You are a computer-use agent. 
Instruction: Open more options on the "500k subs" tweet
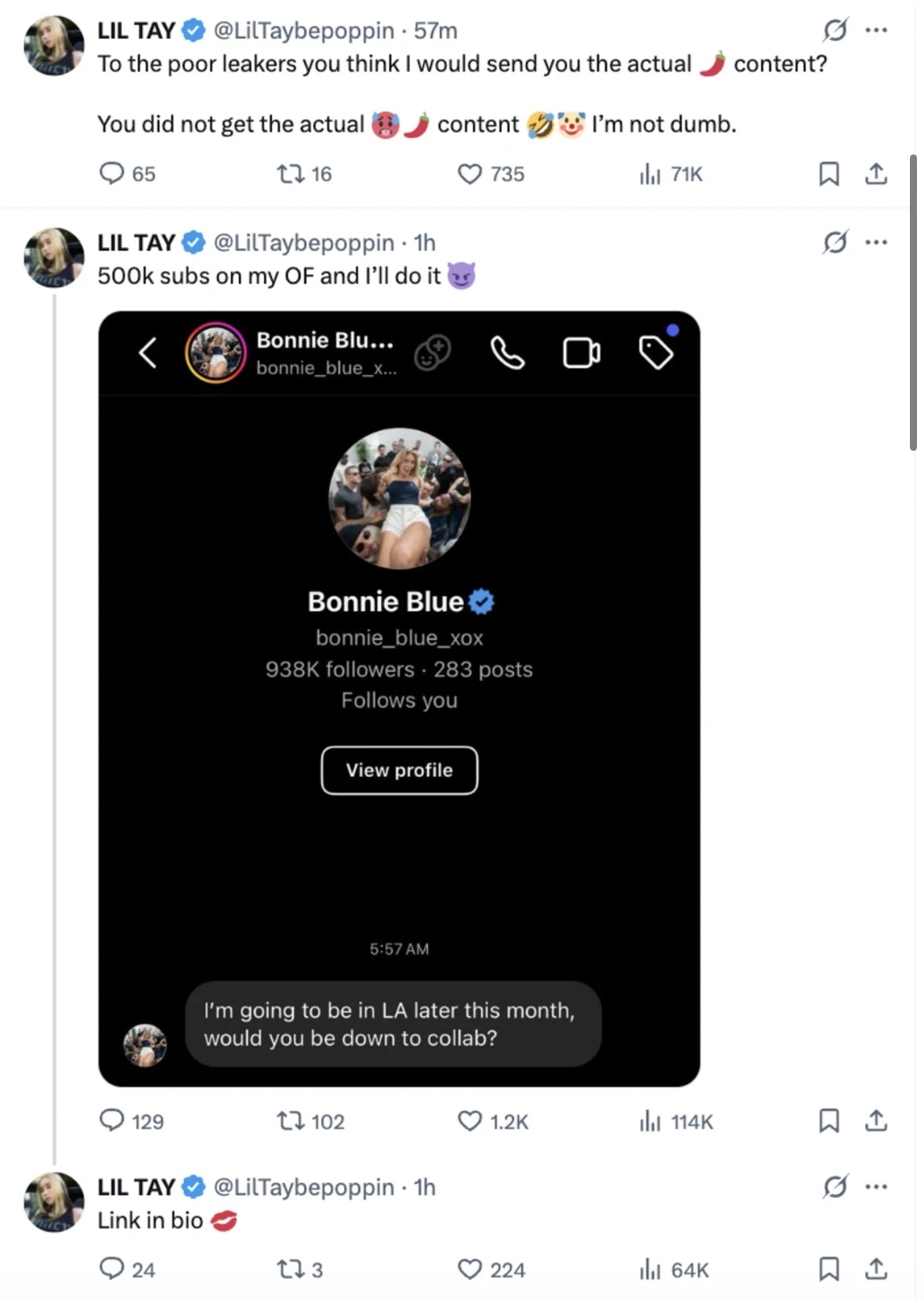876,242
